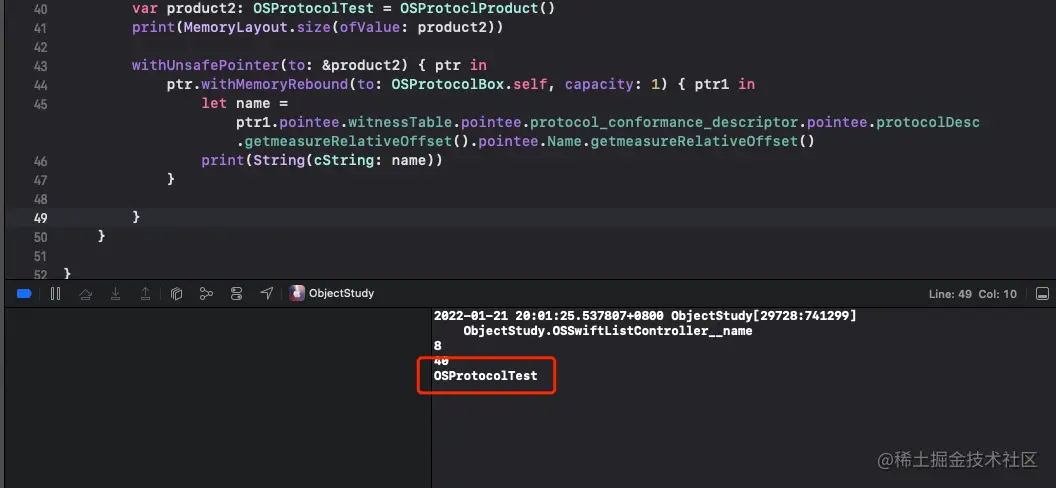Click line number 46 in the gutter
This screenshot has height=488, width=1056.
pos(40,161)
